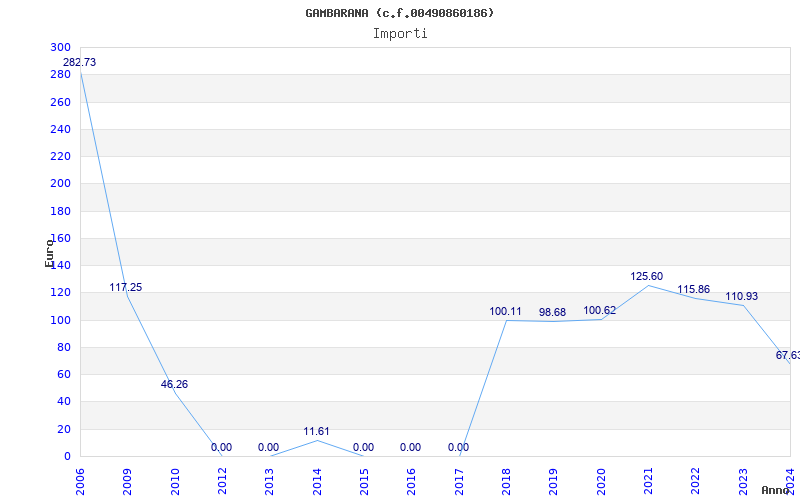
Task: Click the 2017 year label on x-axis
Action: 459,482
